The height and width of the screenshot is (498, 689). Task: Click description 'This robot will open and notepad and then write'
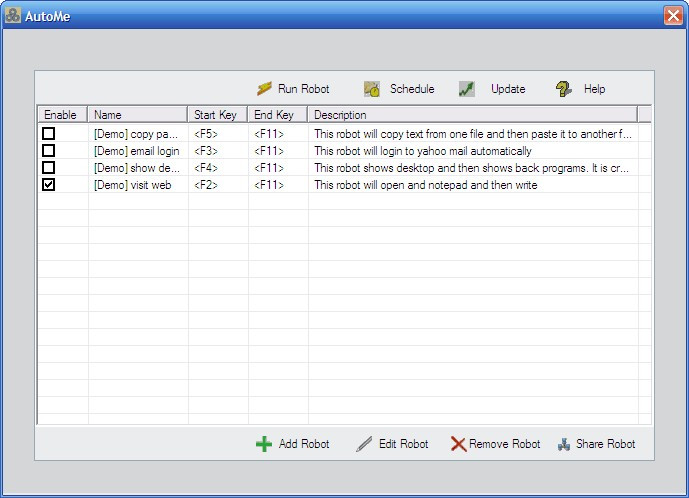tap(426, 185)
